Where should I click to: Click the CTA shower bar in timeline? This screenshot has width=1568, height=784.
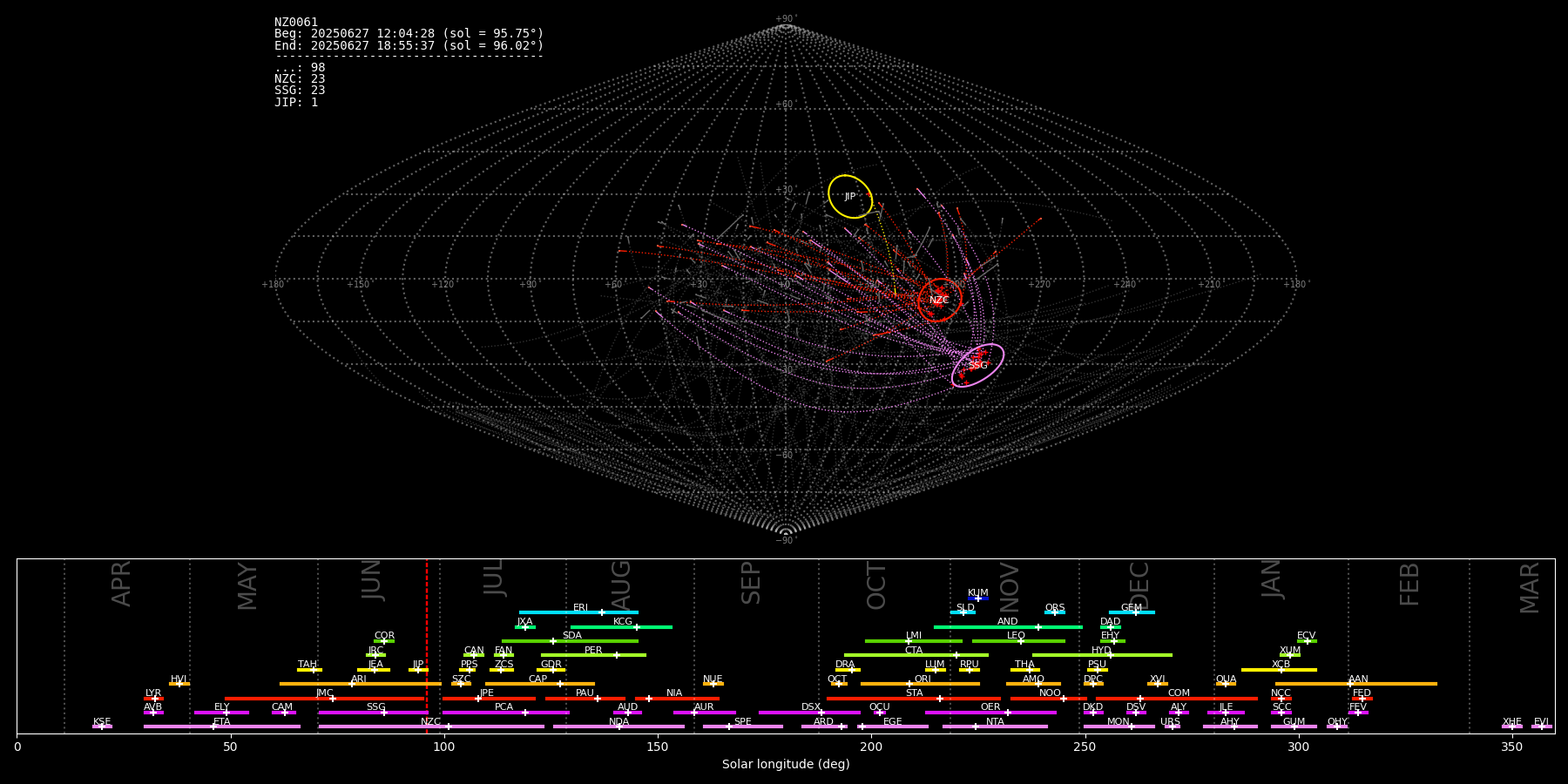916,655
